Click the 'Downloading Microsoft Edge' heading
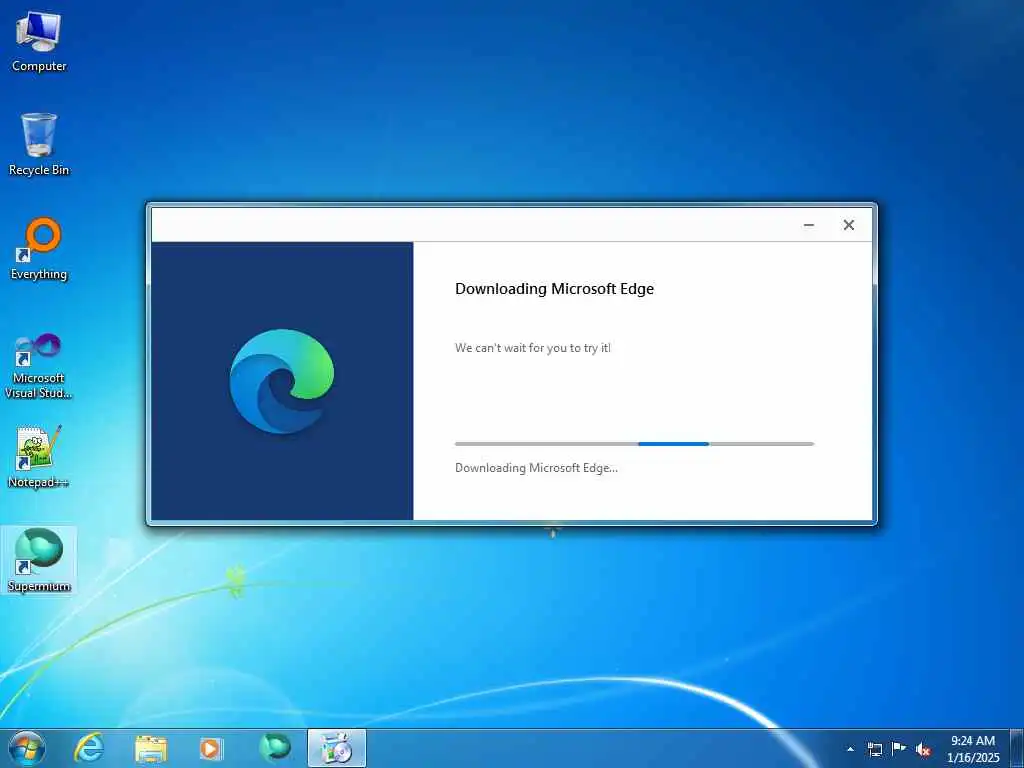 (x=554, y=289)
